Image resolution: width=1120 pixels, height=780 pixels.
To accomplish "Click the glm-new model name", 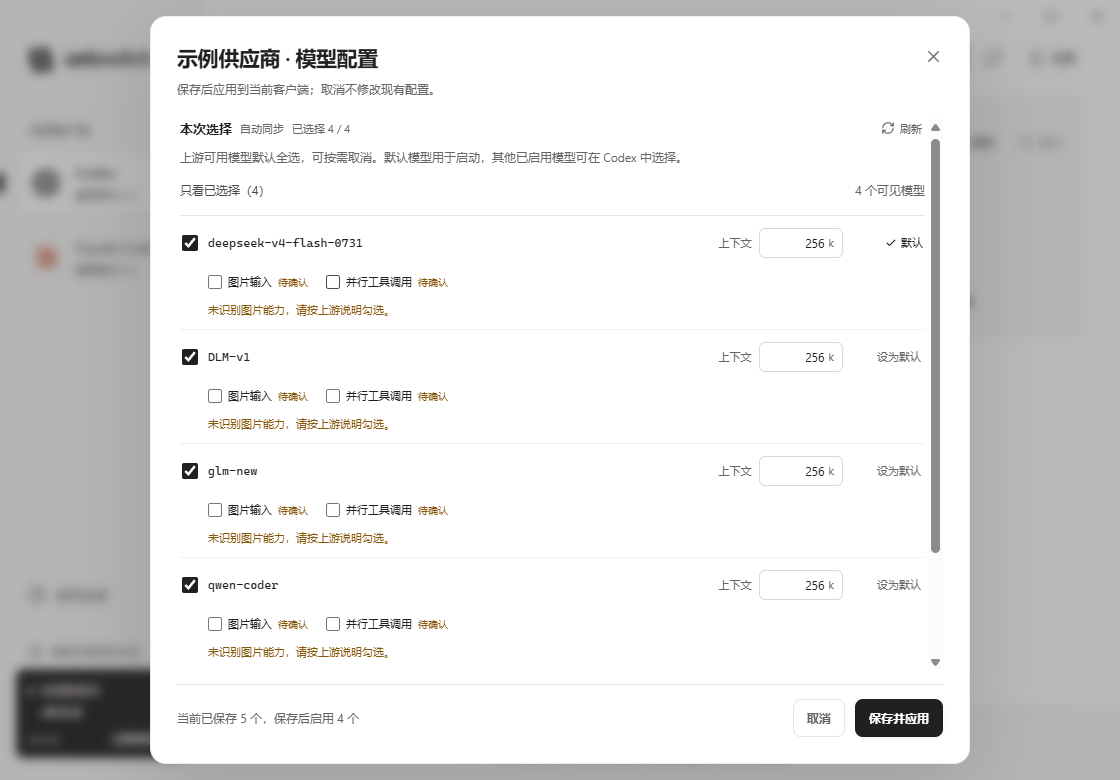I will click(232, 471).
